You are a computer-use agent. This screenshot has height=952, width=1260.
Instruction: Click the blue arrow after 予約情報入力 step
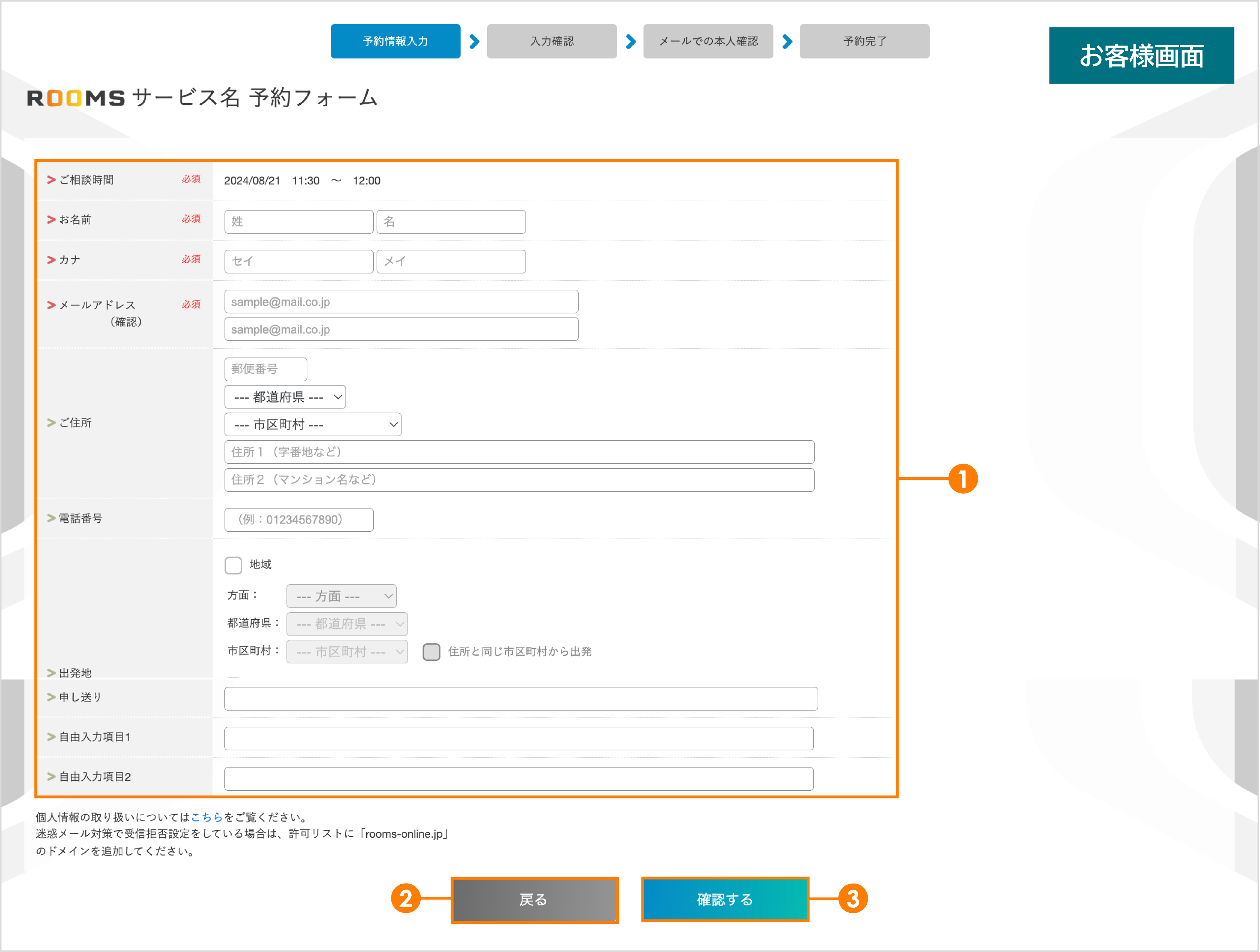click(475, 41)
